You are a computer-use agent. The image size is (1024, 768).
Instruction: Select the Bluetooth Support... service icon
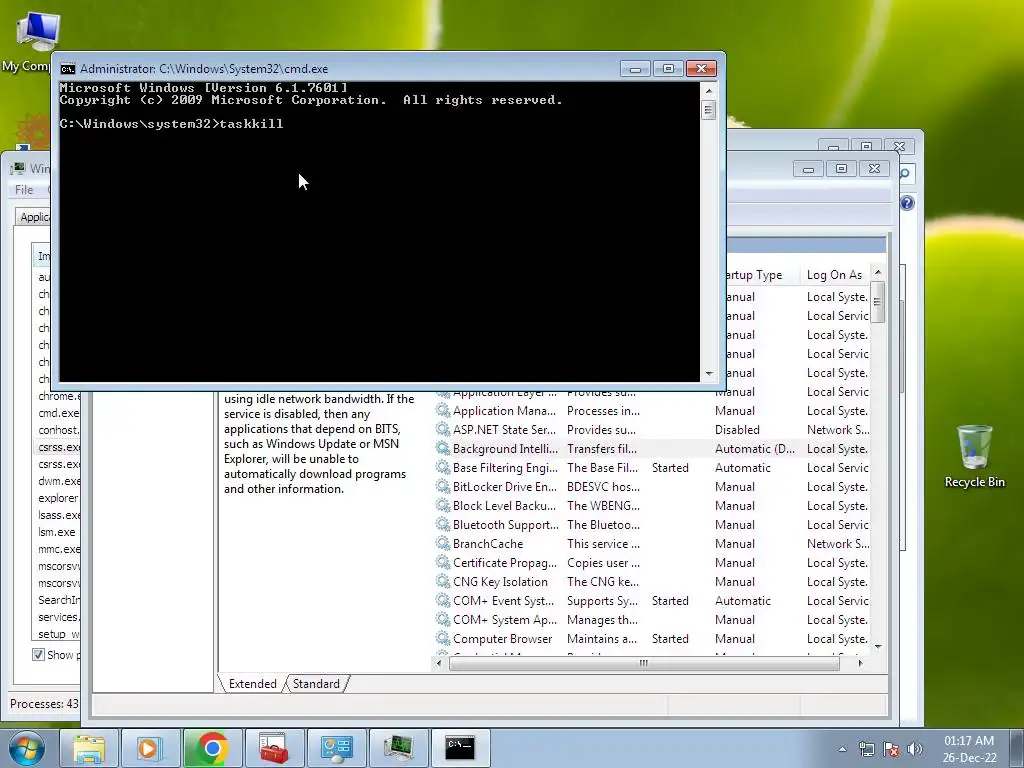pyautogui.click(x=443, y=524)
